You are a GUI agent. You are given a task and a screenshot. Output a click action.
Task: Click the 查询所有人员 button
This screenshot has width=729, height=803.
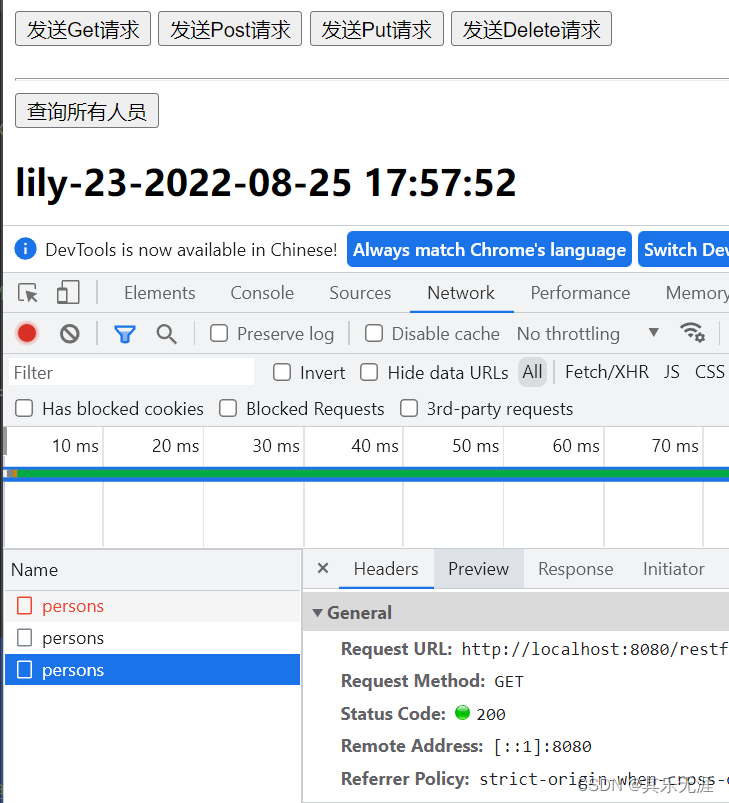point(87,111)
